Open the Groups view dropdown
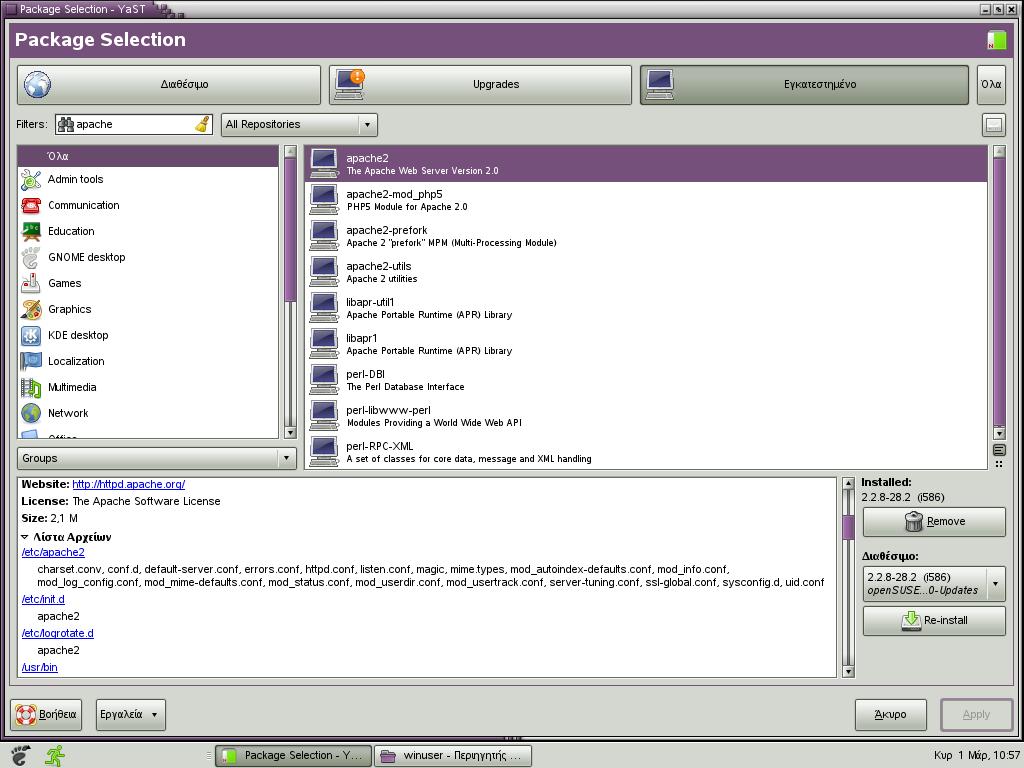This screenshot has width=1024, height=768. click(x=157, y=458)
